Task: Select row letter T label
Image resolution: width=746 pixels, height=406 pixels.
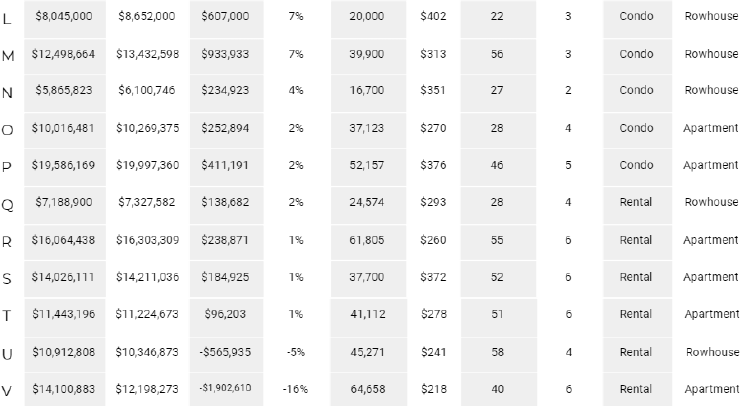Action: coord(8,315)
